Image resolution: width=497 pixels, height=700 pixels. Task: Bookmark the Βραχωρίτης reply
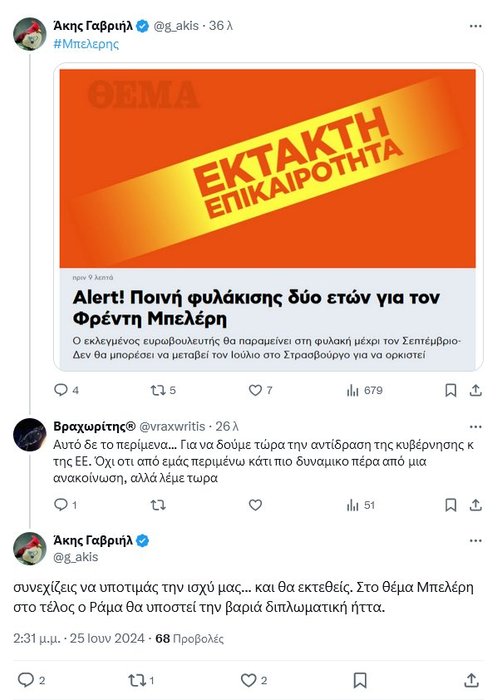451,505
